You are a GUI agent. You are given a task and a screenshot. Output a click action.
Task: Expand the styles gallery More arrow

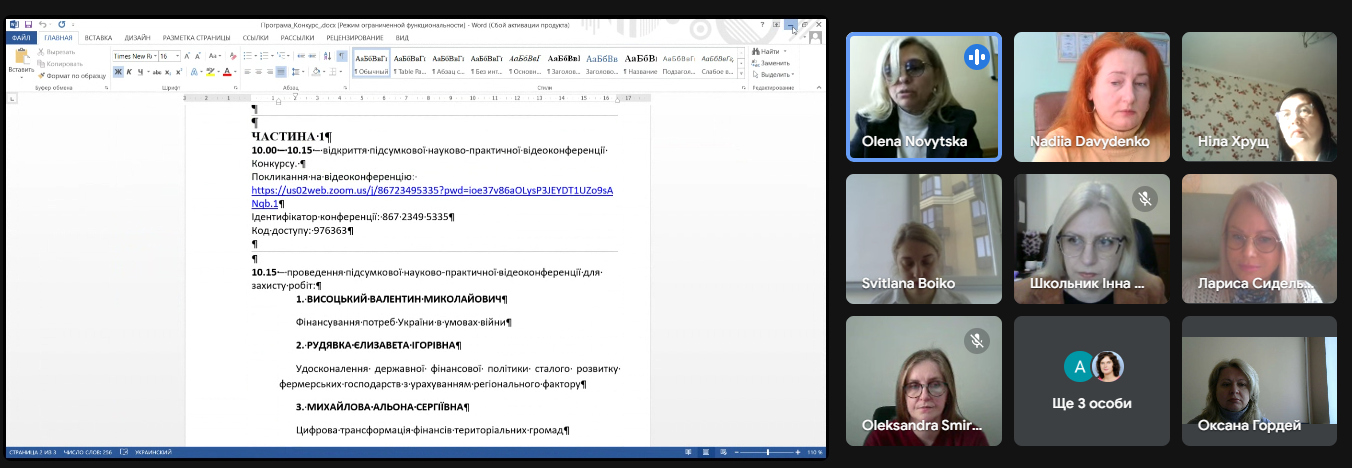tap(741, 74)
